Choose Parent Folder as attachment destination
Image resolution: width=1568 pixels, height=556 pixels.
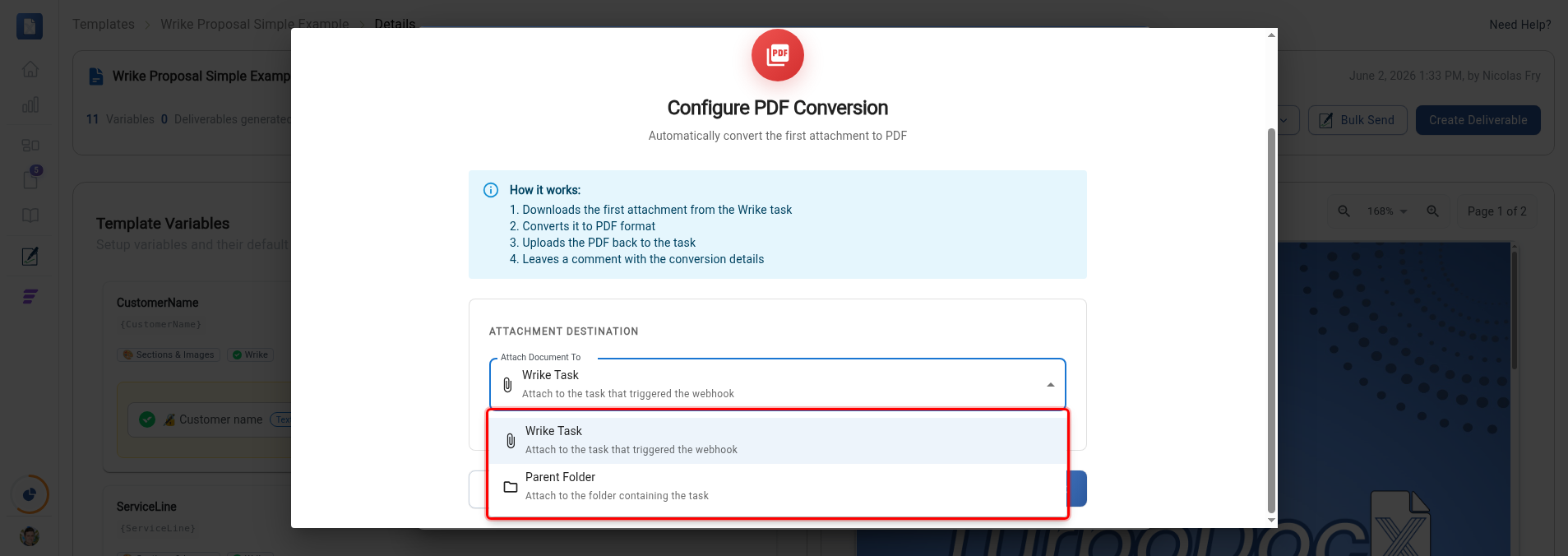pyautogui.click(x=777, y=486)
